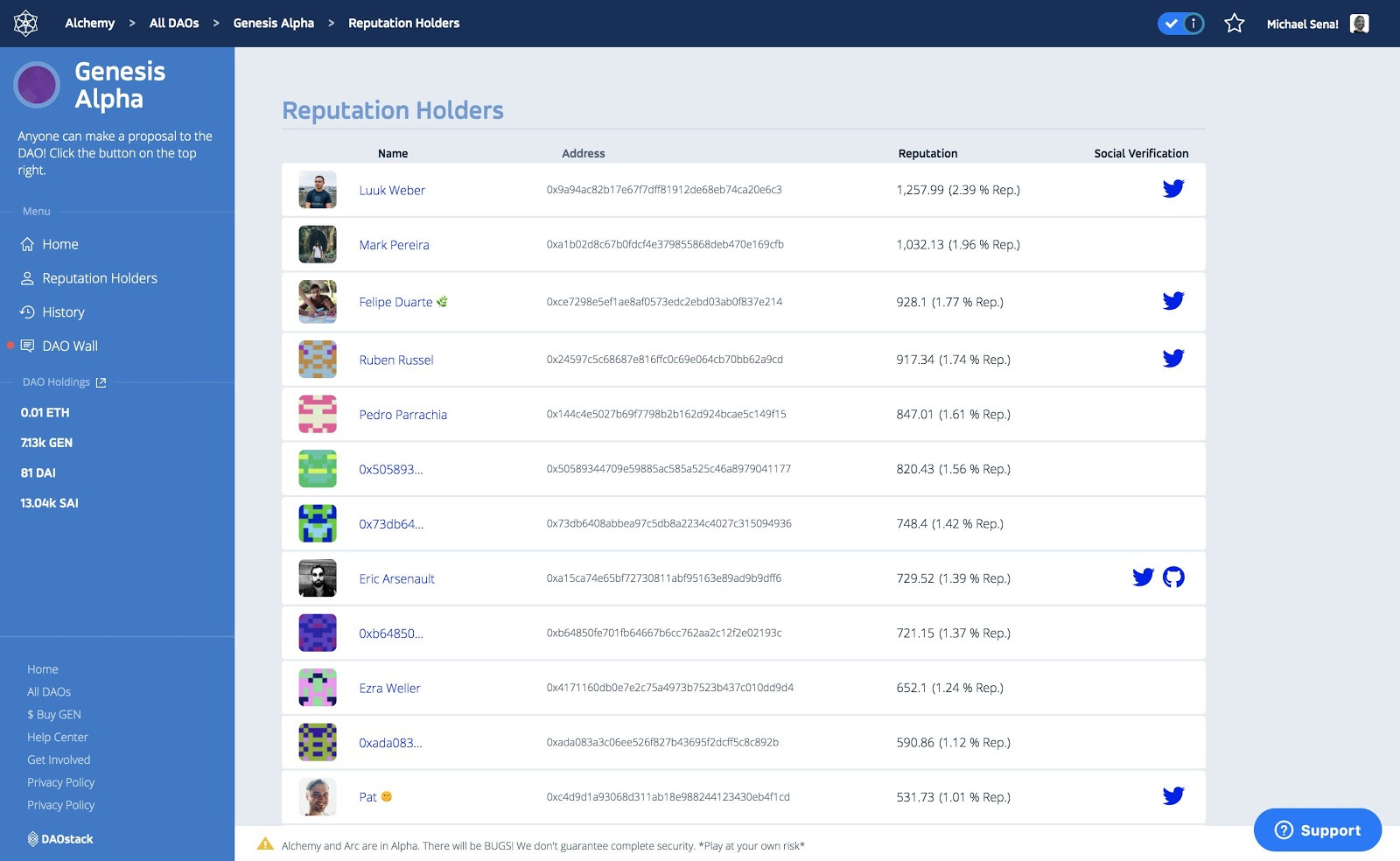Click Felipe Duarte's profile photo

(318, 302)
